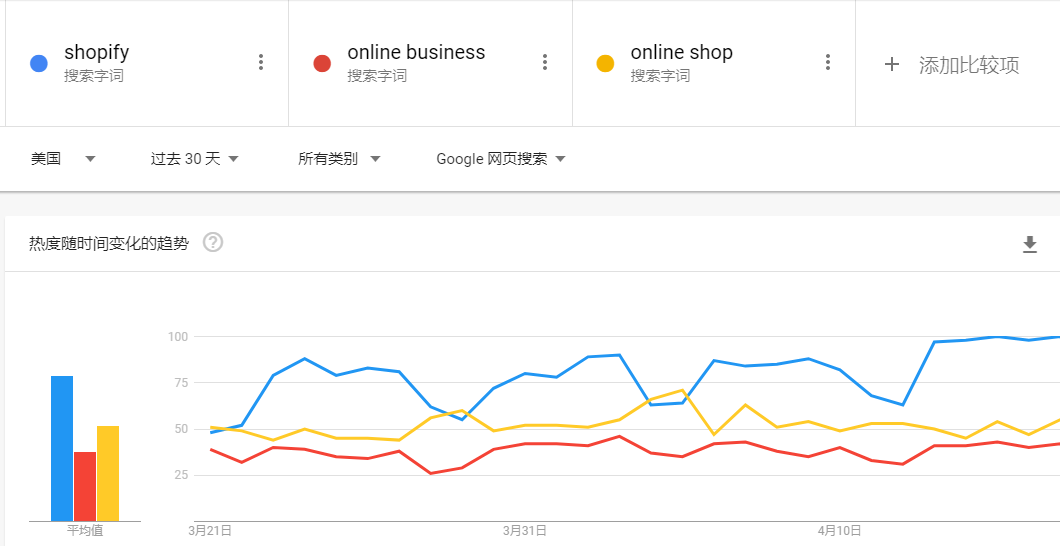Screen dimensions: 1060x546
Task: Open the 过去 30 天 time range dropdown
Action: [x=195, y=159]
